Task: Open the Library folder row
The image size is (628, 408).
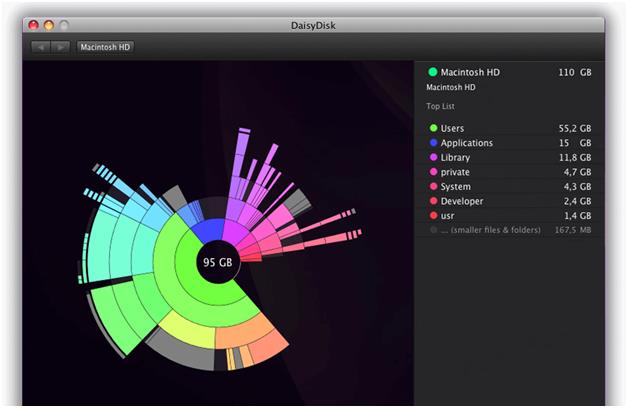Action: [510, 157]
